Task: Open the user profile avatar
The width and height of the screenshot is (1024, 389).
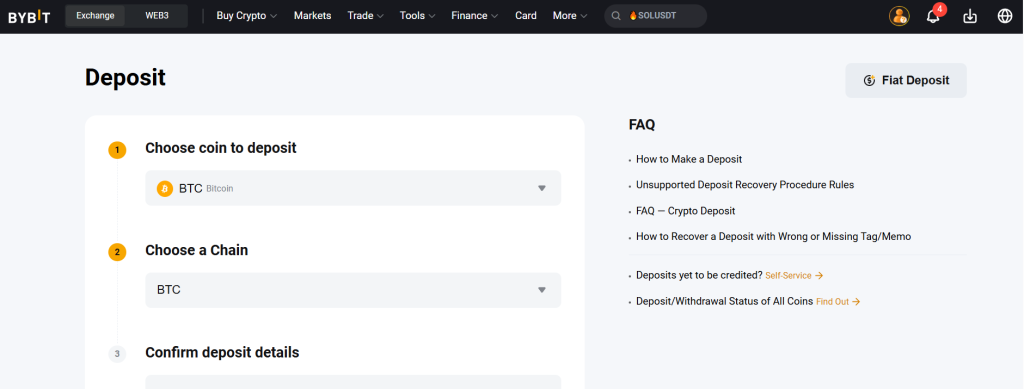Action: point(899,16)
